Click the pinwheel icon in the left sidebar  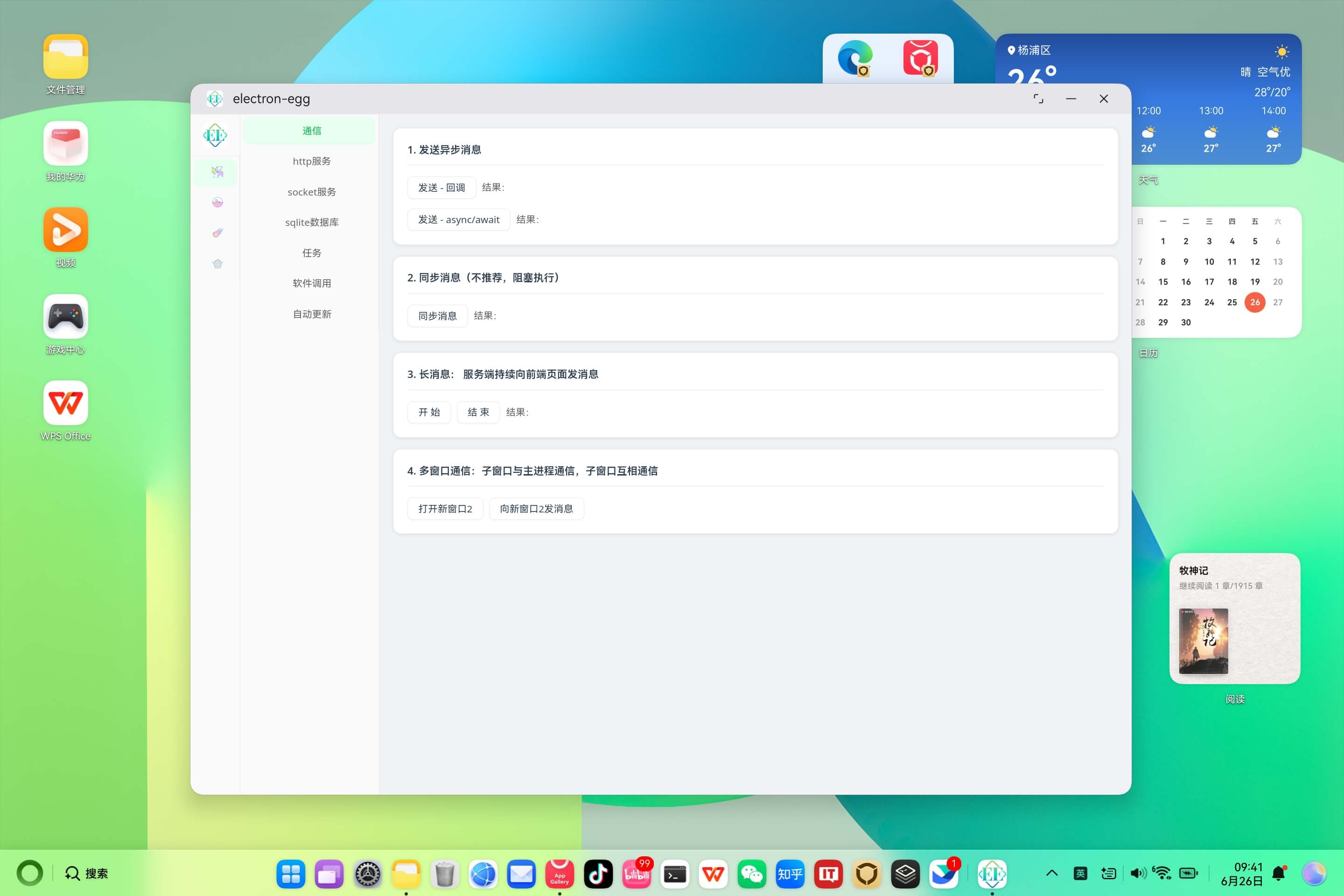pyautogui.click(x=217, y=172)
